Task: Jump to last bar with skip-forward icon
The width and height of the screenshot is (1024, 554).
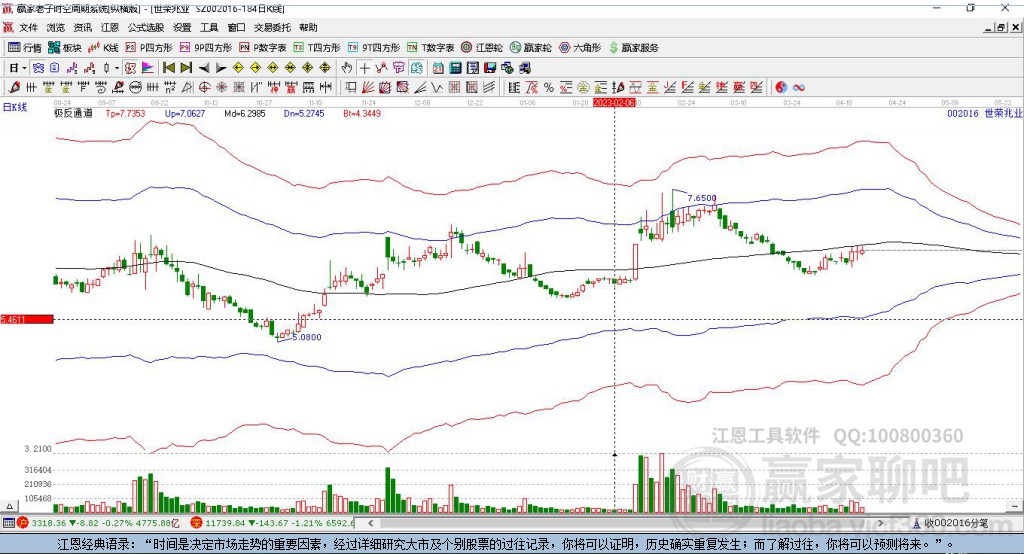Action: point(186,68)
